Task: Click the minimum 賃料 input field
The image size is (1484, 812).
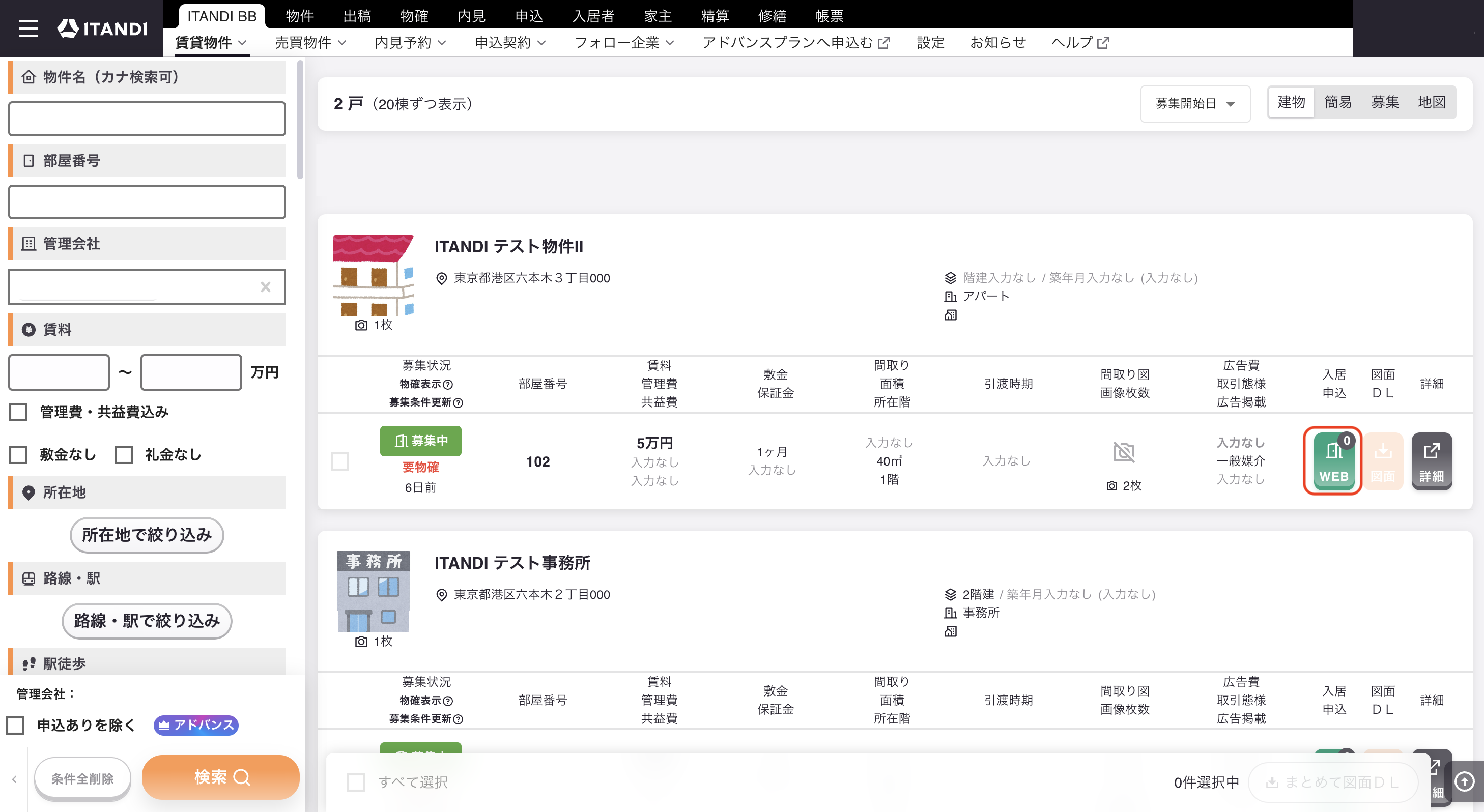Action: (x=59, y=372)
